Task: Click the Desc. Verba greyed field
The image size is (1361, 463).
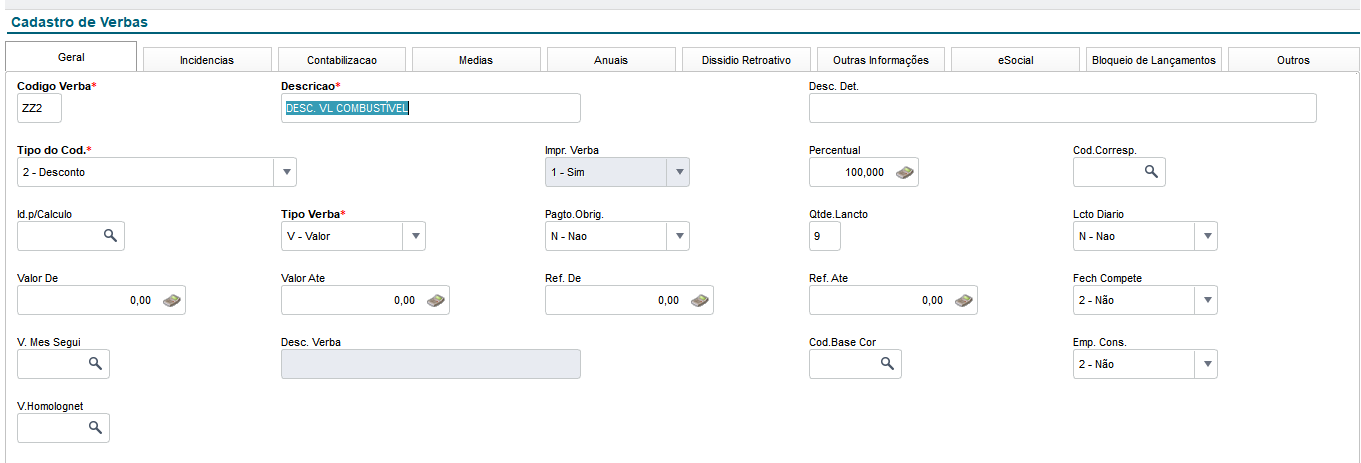Action: click(431, 364)
